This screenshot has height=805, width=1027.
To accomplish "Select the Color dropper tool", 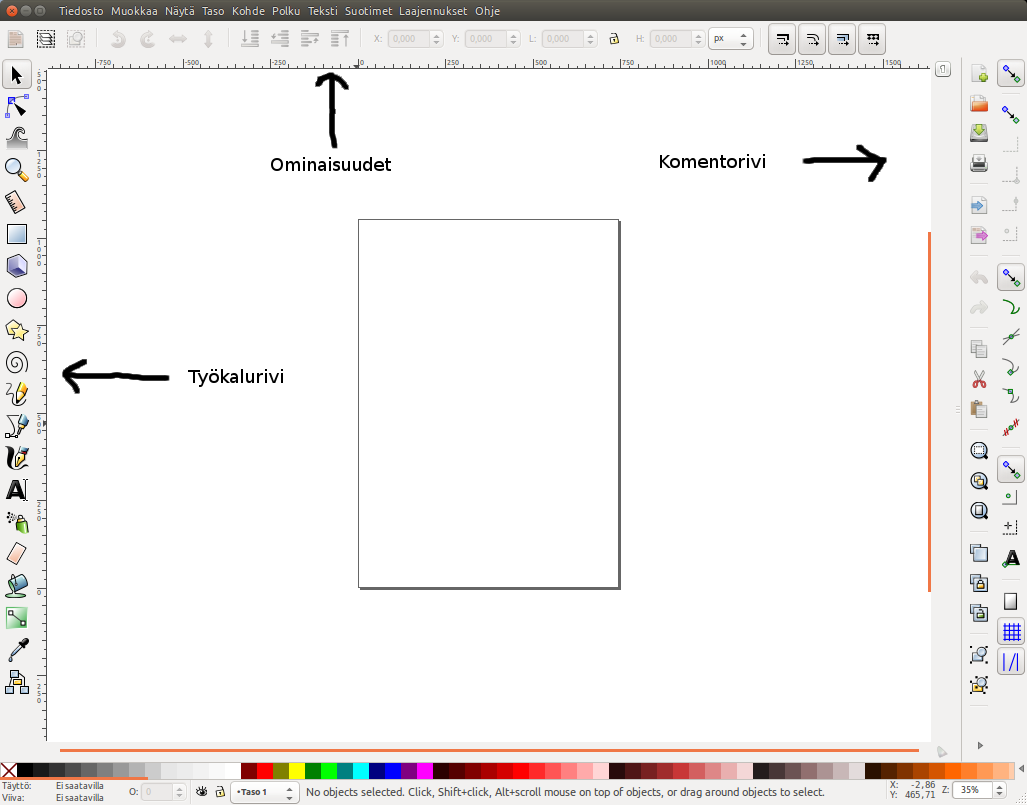I will coord(16,650).
